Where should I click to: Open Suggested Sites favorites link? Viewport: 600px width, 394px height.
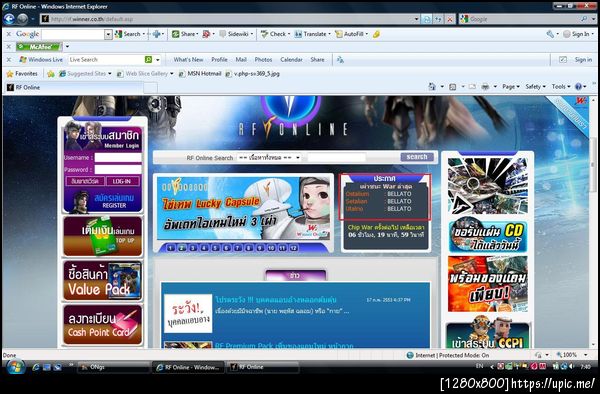click(85, 73)
